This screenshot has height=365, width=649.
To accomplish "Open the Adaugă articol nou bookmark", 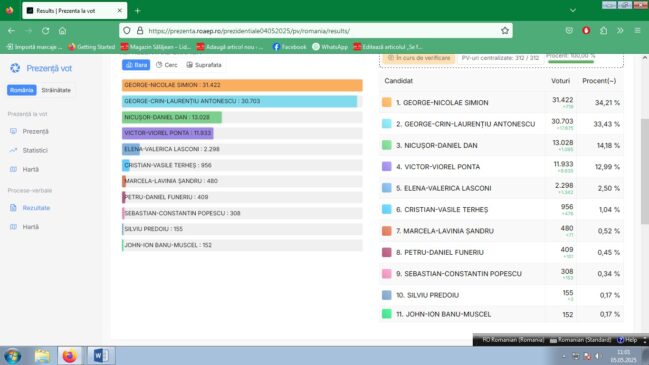I will pyautogui.click(x=230, y=47).
